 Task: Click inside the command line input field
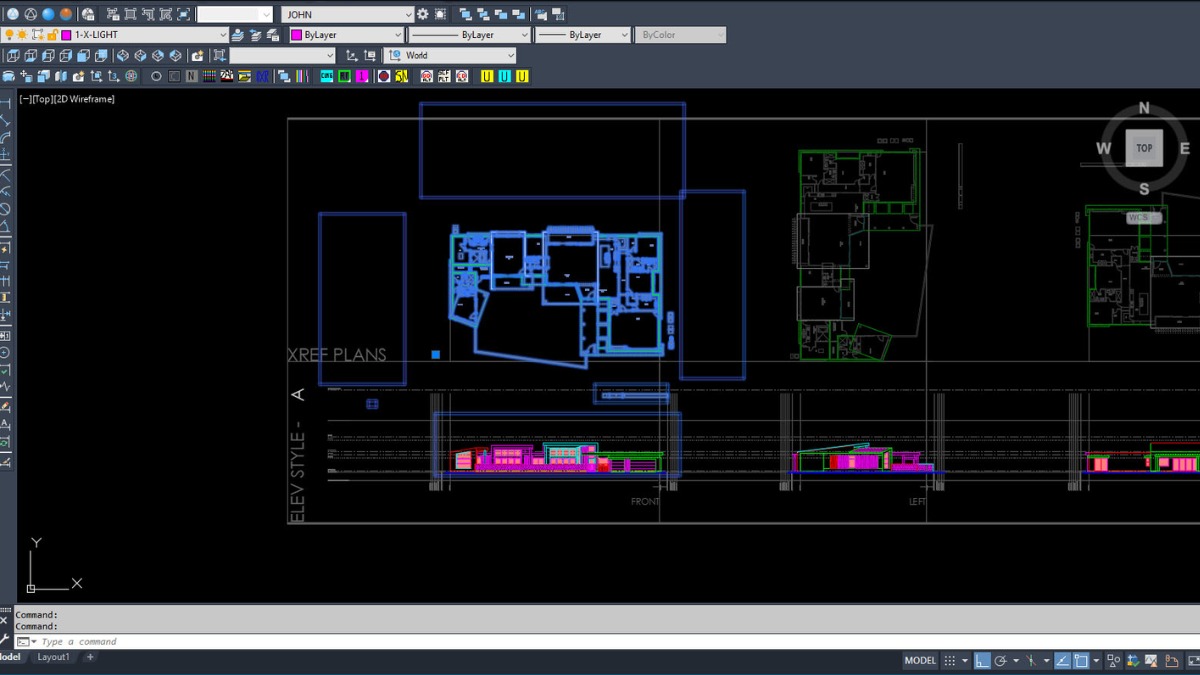click(200, 641)
